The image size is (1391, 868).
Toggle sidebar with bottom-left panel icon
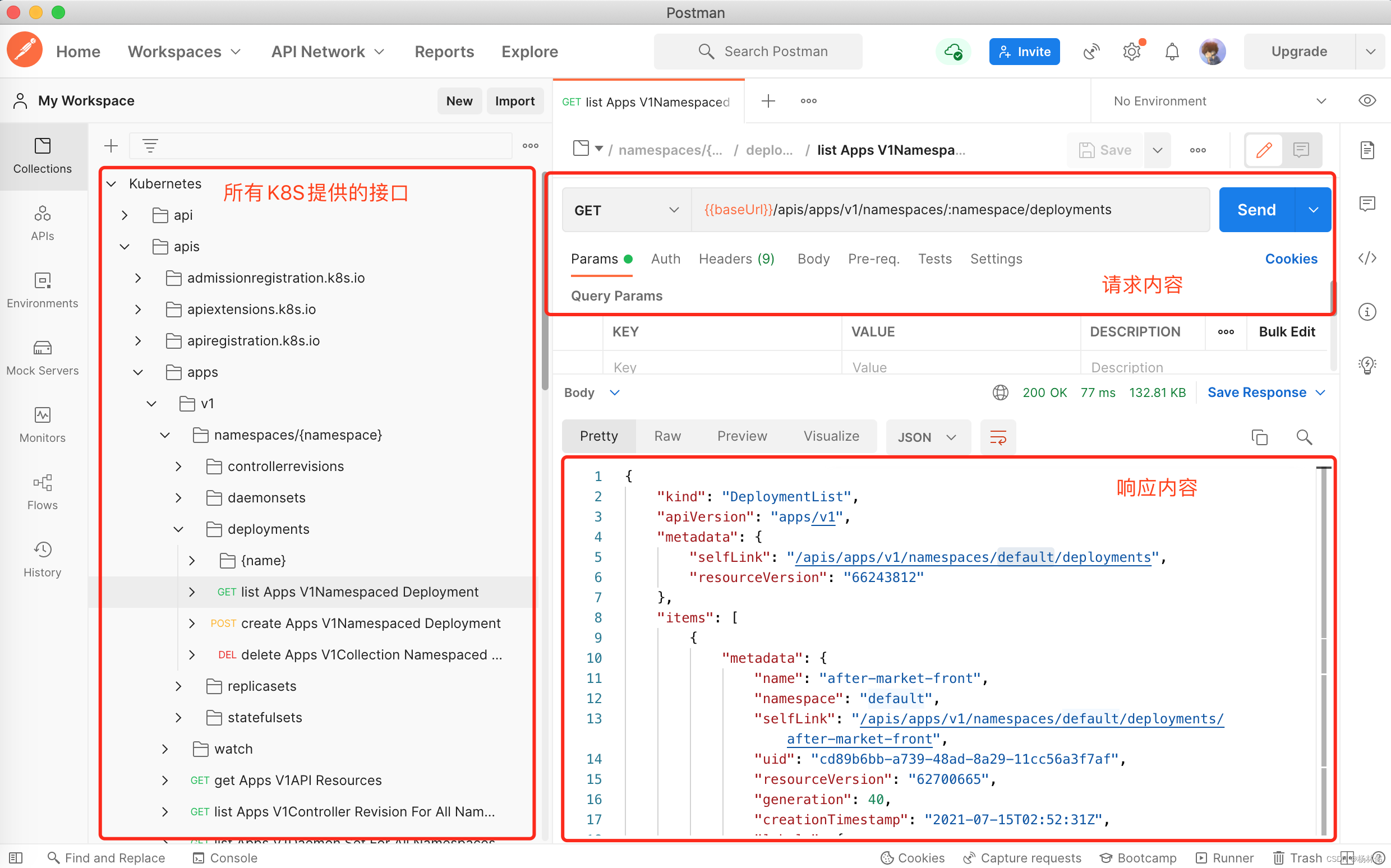[x=16, y=858]
